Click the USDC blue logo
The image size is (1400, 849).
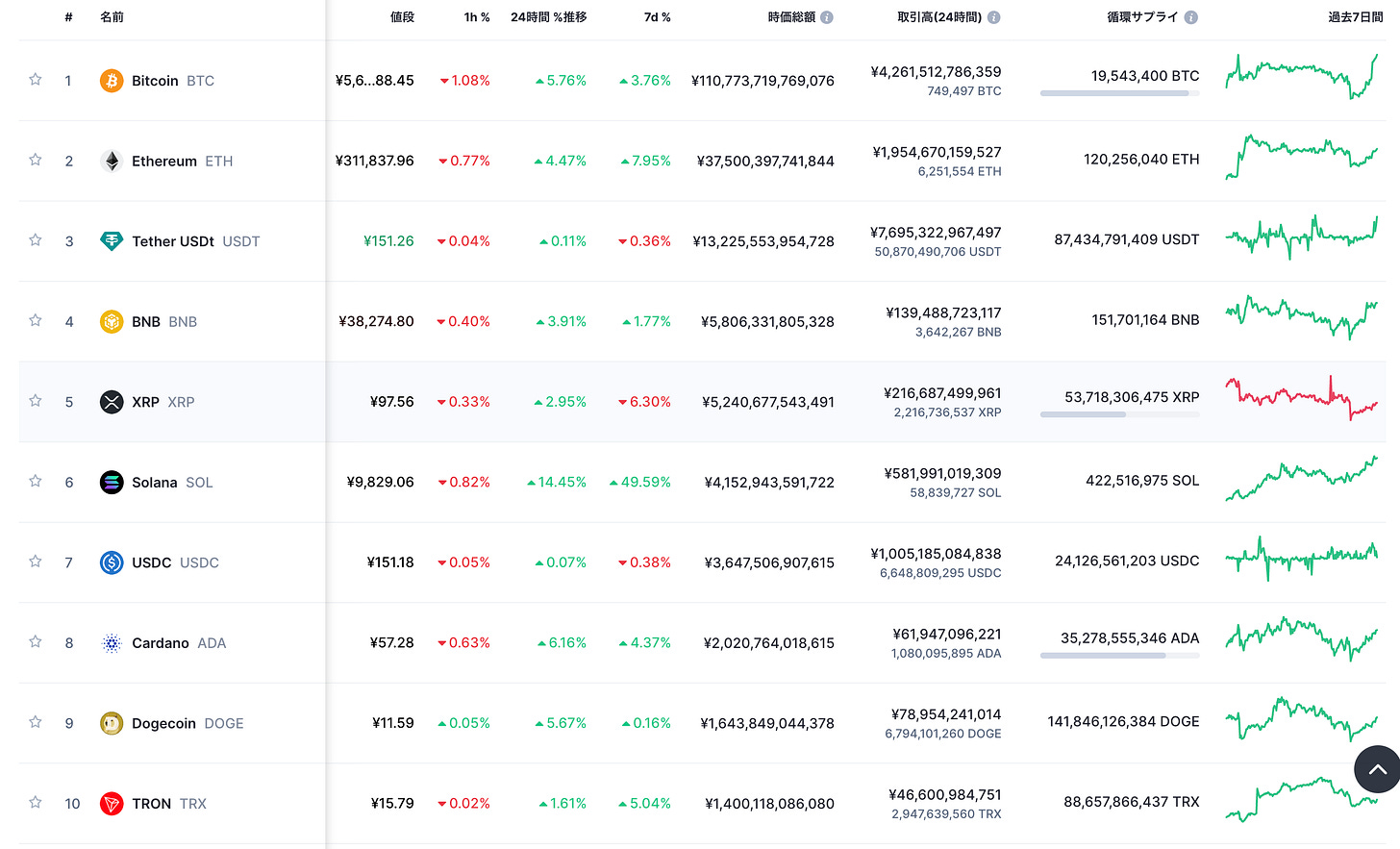pos(112,562)
